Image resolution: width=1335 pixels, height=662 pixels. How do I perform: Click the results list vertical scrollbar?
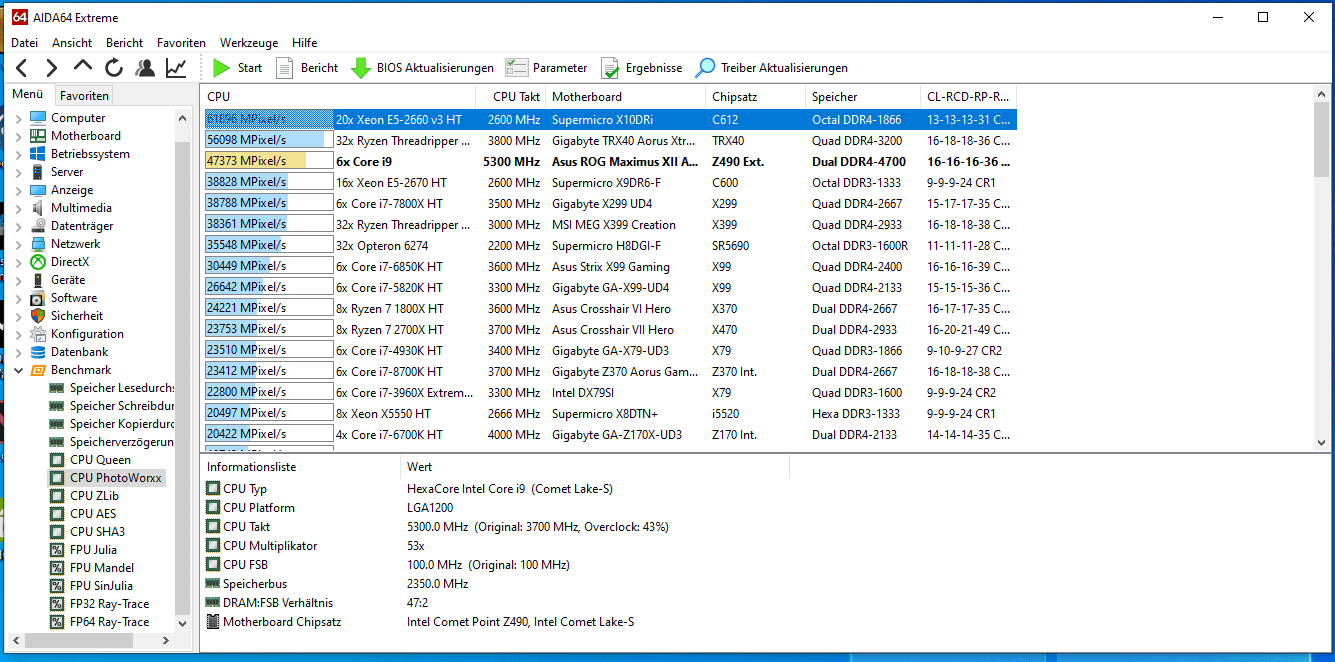(x=1322, y=267)
